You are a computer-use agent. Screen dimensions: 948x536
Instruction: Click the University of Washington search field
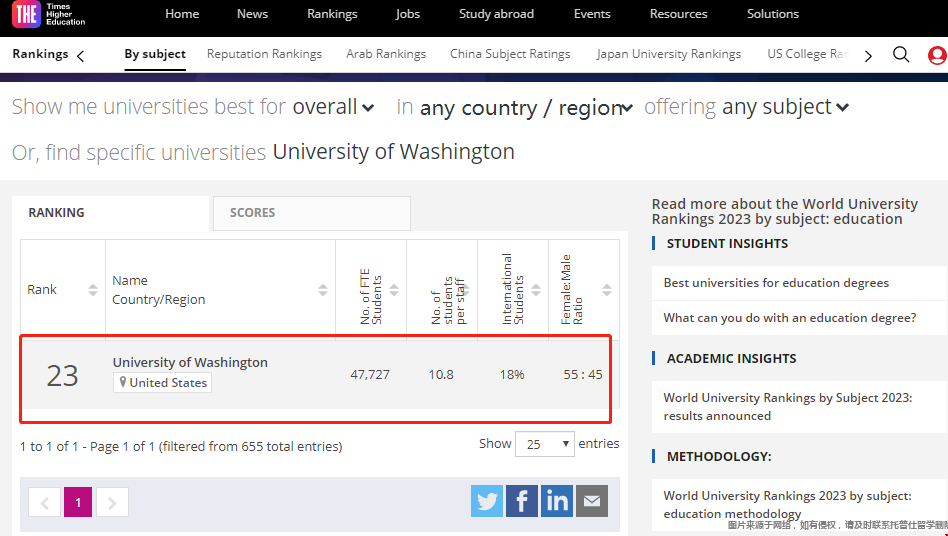pos(394,152)
